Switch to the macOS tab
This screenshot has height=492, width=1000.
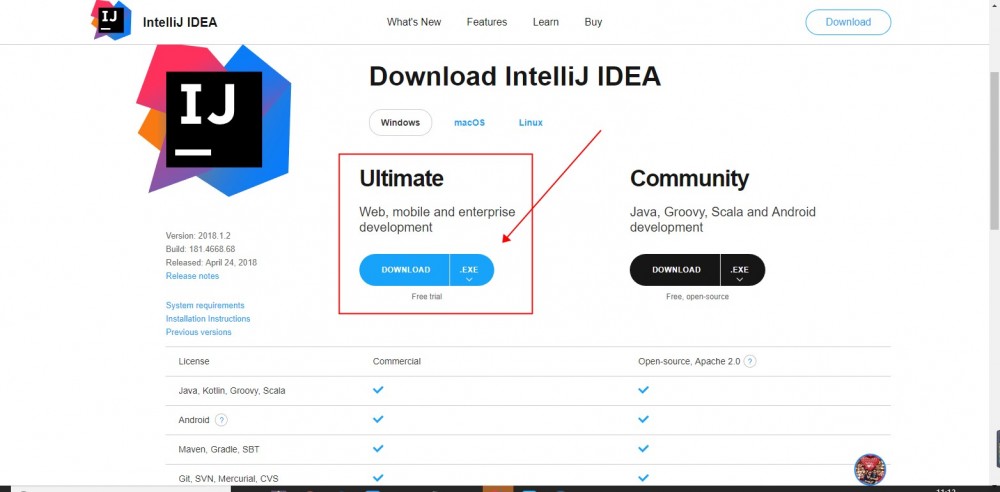[x=469, y=123]
